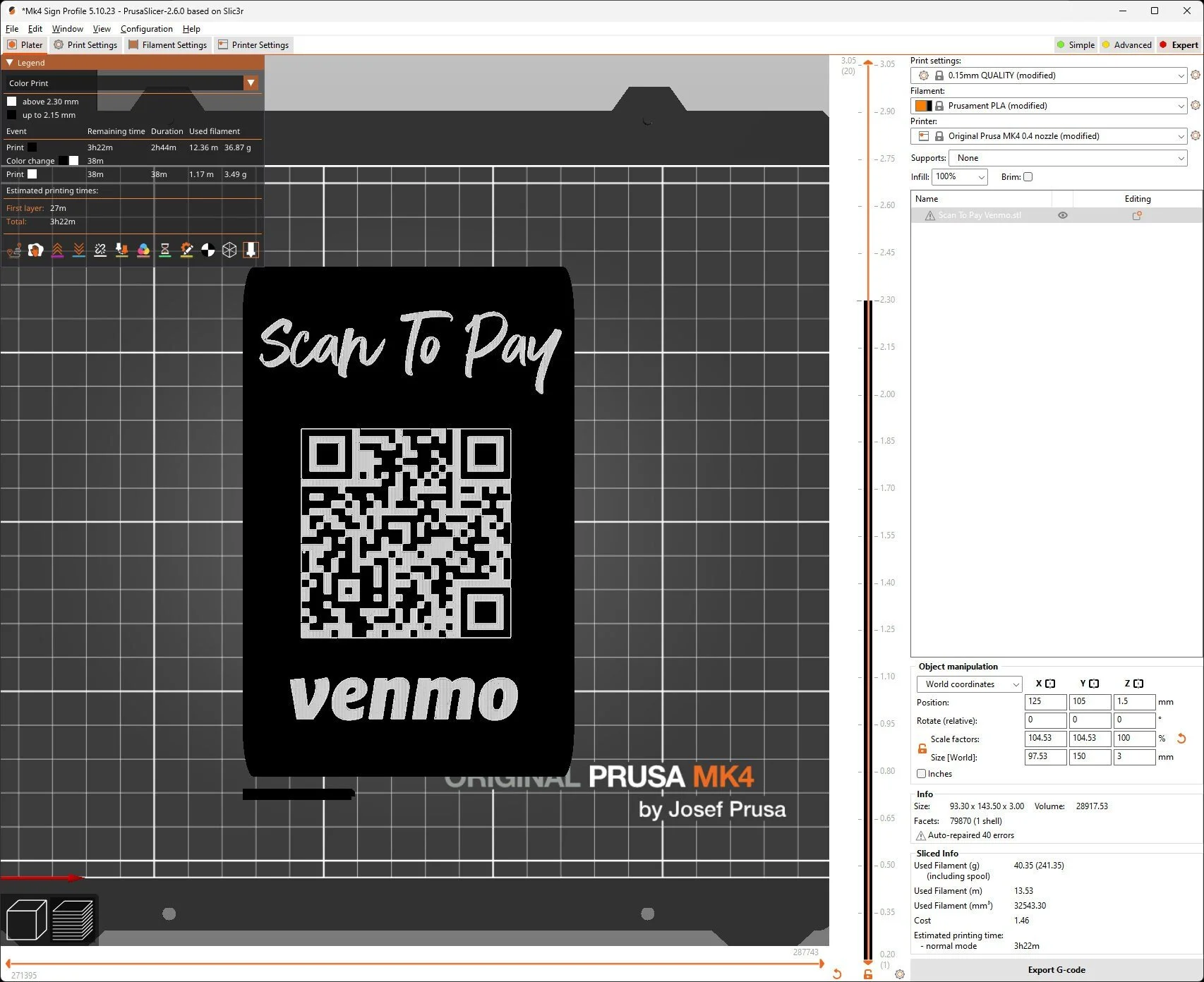Screen dimensions: 1204x982
Task: Select Expert mode
Action: click(x=1179, y=44)
